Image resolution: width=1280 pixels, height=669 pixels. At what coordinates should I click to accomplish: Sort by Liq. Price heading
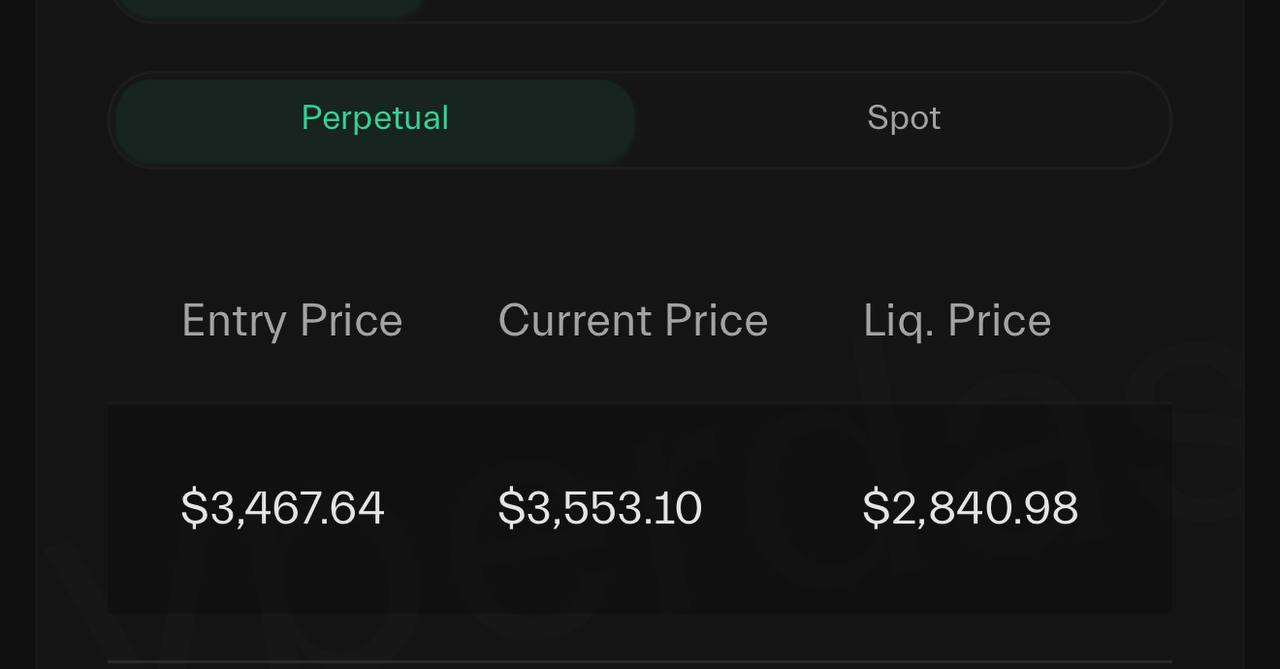tap(957, 321)
